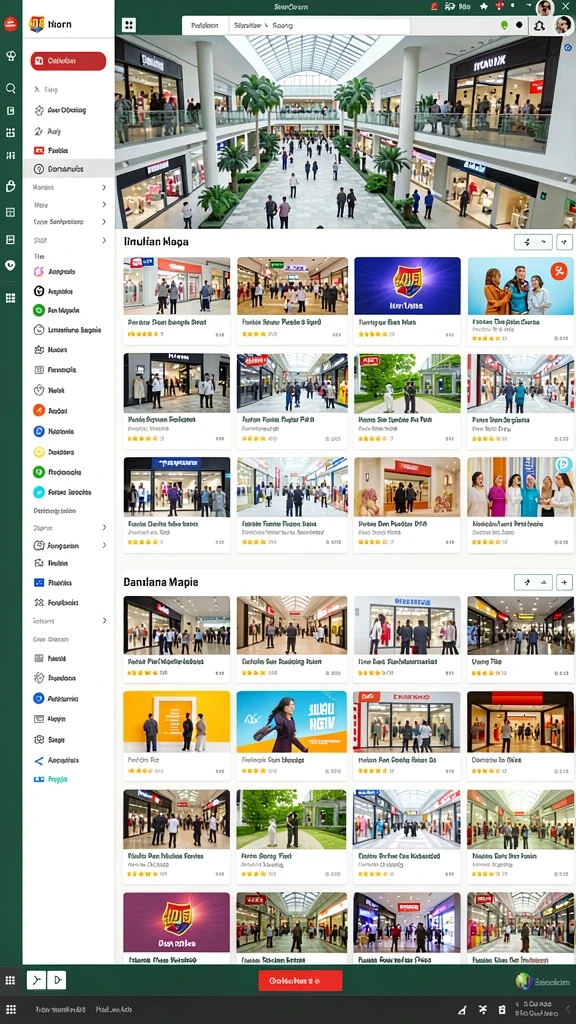Select the shopping bag icon in the green rail

point(10,187)
